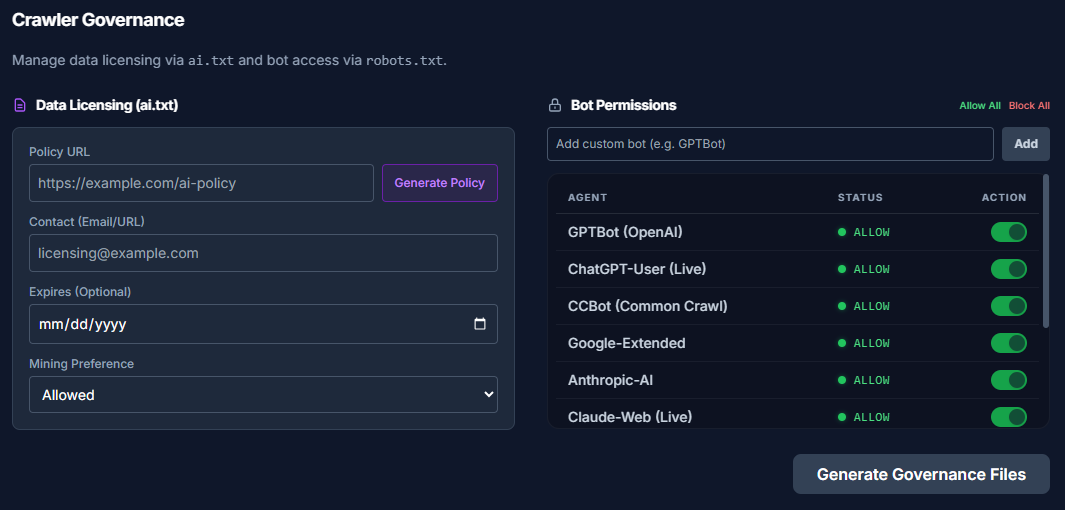Click the ChatGPT-User (Live) agent name

click(x=637, y=269)
